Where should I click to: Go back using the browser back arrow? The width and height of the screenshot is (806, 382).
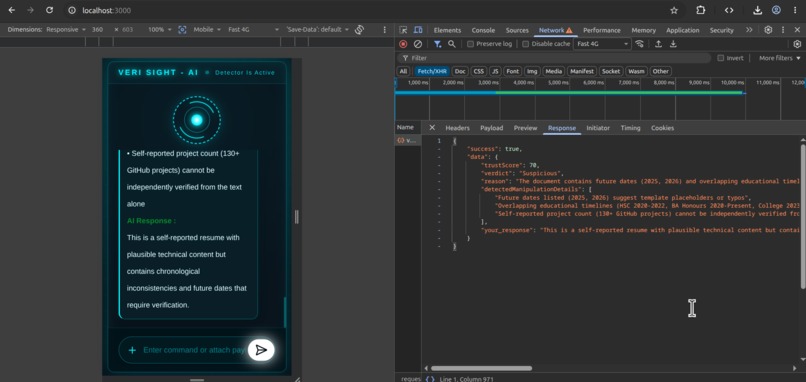11,10
